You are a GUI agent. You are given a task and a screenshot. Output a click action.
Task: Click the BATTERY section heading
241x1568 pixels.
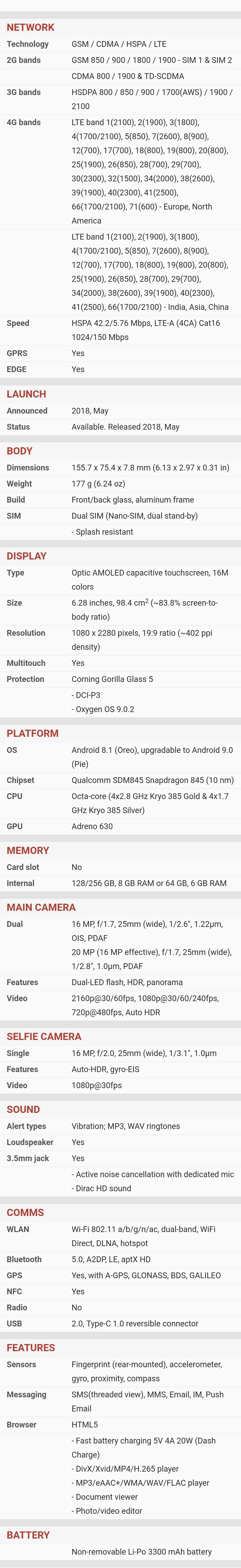pyautogui.click(x=28, y=1535)
